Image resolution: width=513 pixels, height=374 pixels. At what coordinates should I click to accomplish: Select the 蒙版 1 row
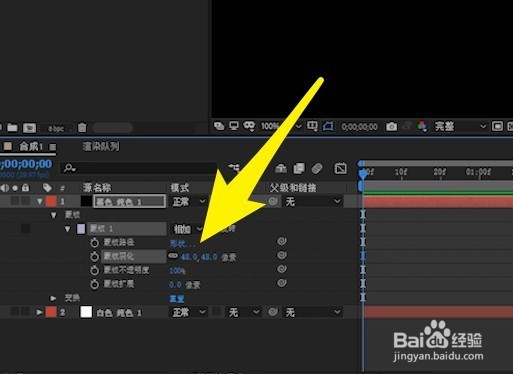[127, 229]
